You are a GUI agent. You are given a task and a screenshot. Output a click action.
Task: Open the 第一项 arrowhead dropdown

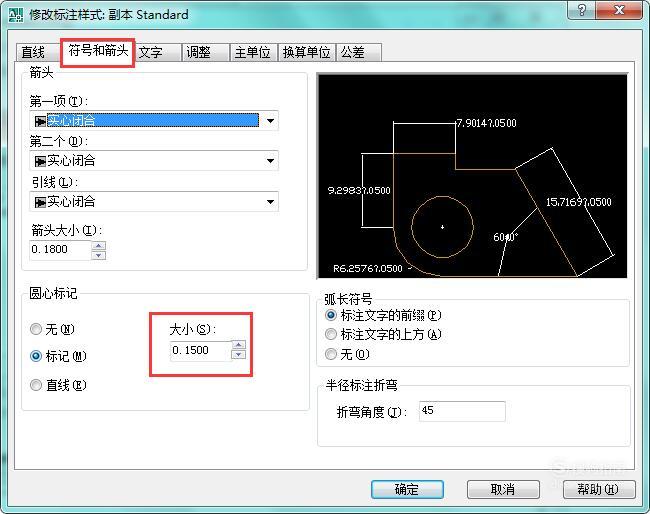[270, 121]
